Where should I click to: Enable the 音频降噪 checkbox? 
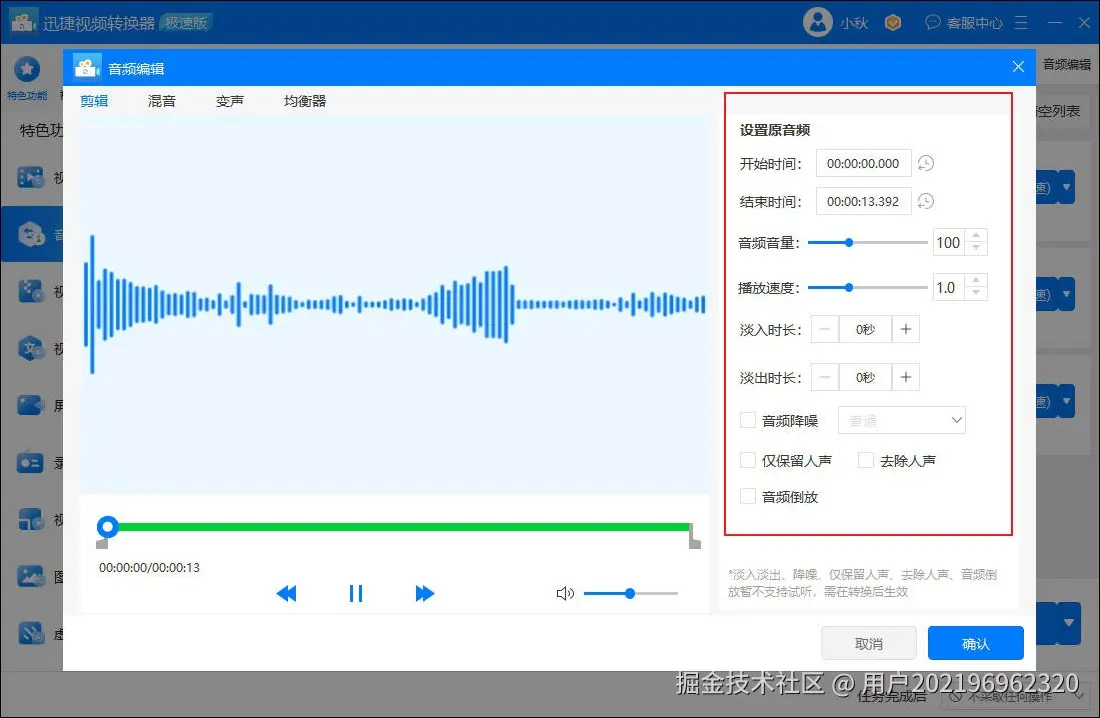tap(748, 420)
